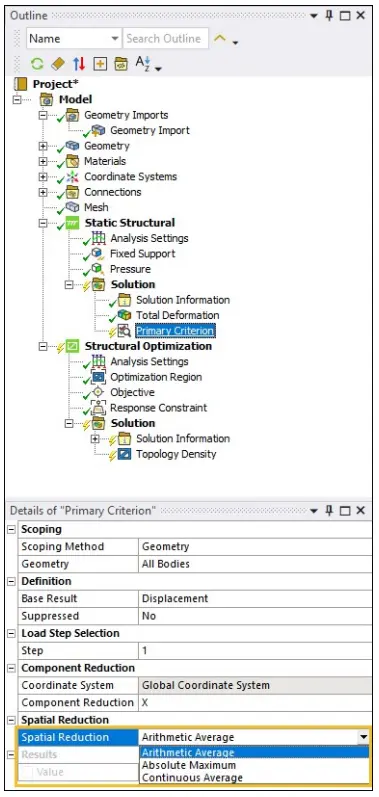This screenshot has width=379, height=797.
Task: Collapse the Static Structural tree node
Action: [43, 223]
